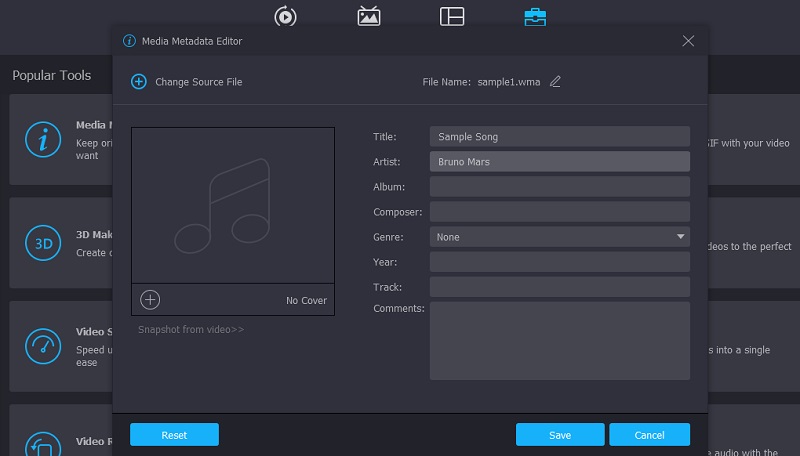Click the Title input field

559,136
